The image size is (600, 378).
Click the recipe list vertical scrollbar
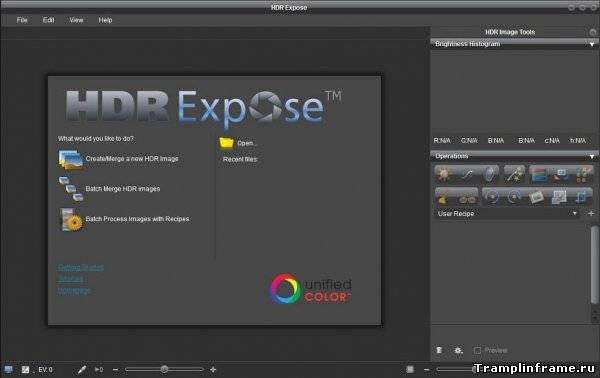[594, 264]
